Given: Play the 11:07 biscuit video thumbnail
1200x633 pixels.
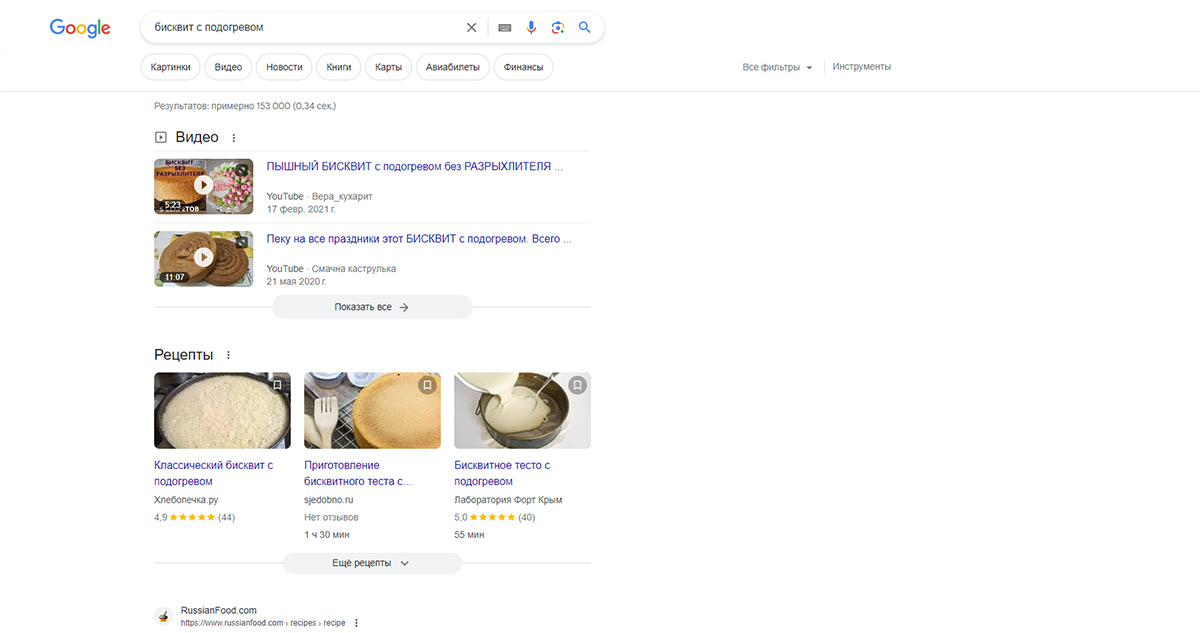Looking at the screenshot, I should [204, 258].
